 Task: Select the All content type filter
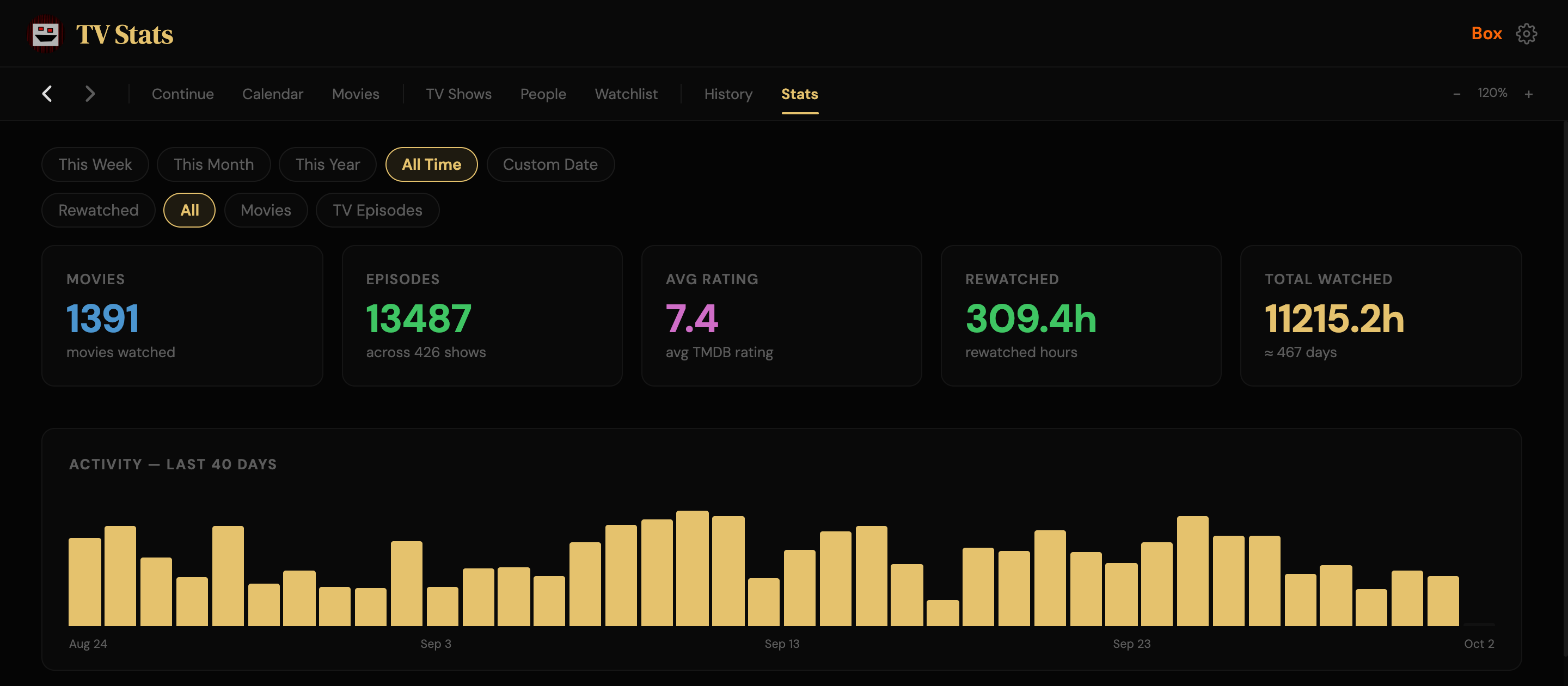pos(189,210)
